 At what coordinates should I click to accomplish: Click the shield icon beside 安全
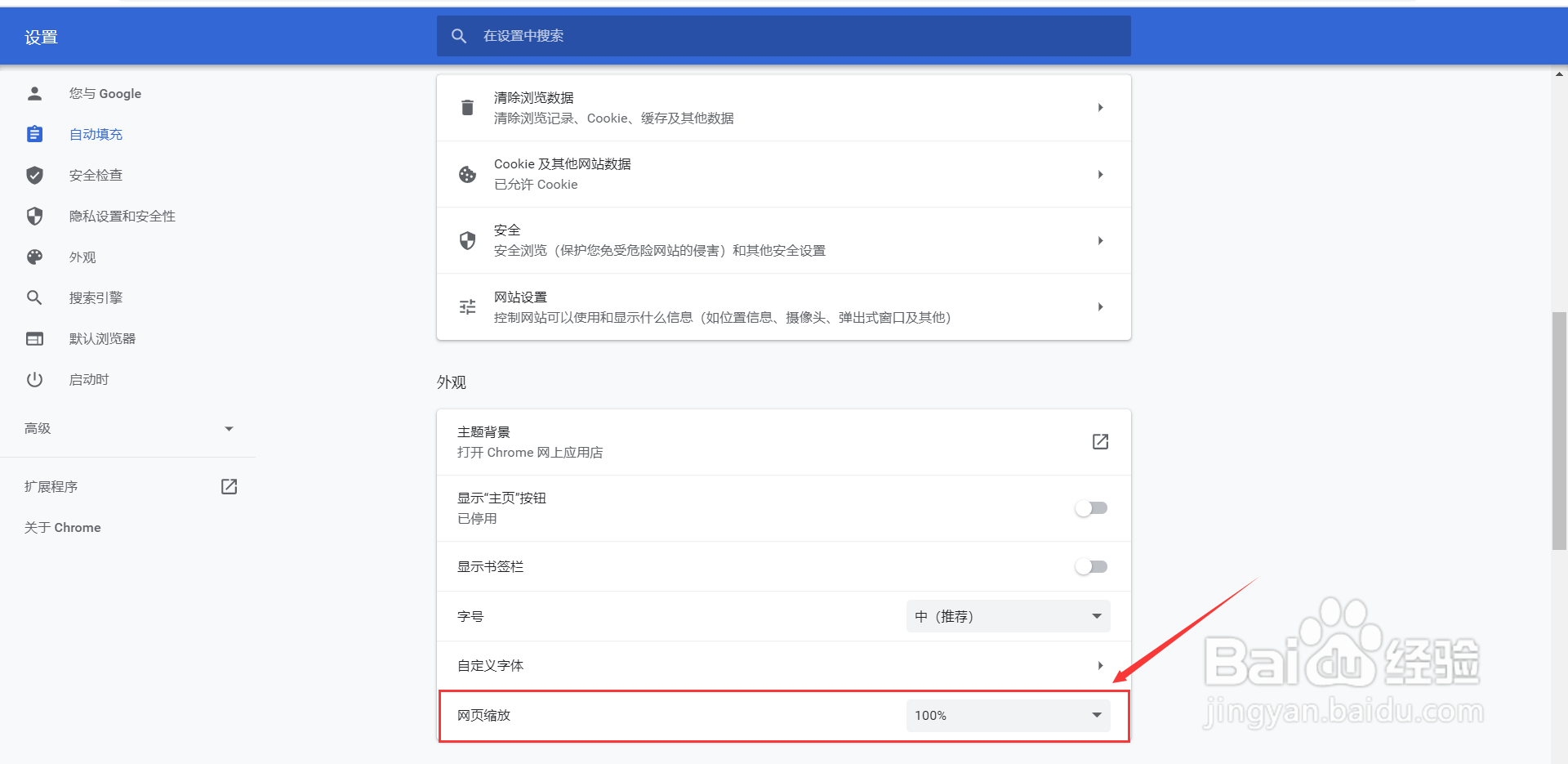(466, 240)
